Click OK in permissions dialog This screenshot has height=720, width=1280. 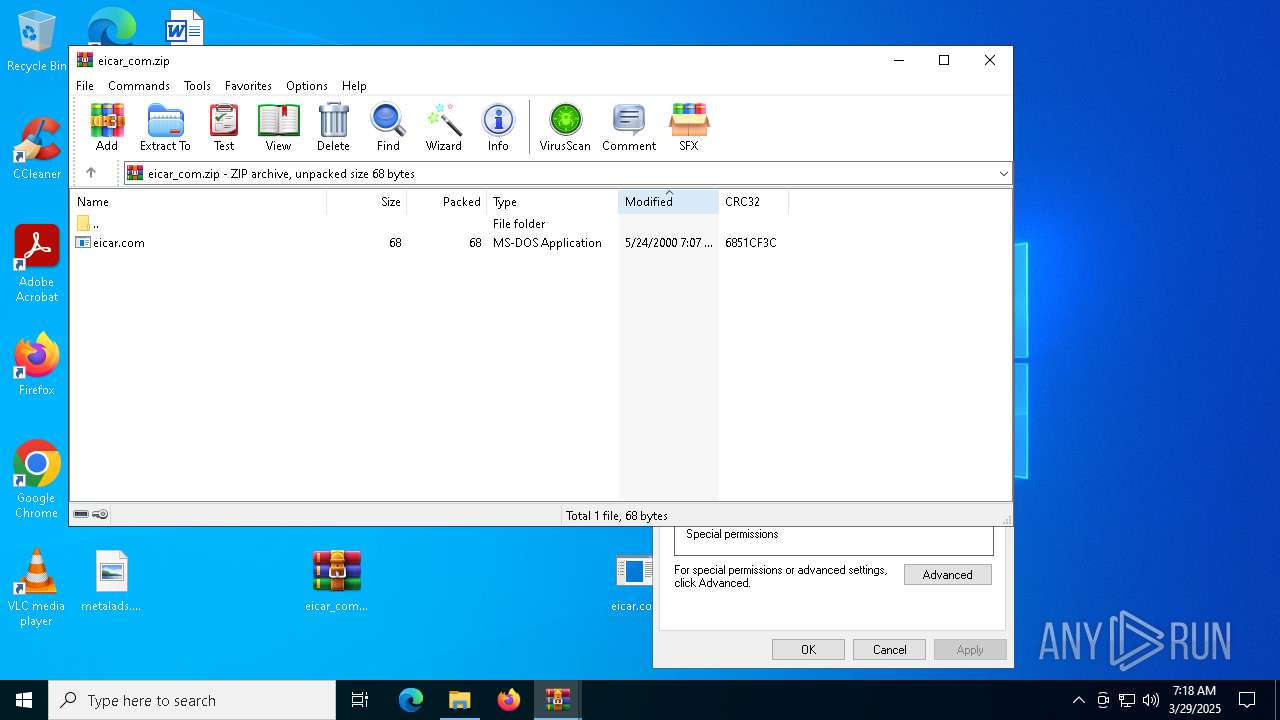click(808, 650)
